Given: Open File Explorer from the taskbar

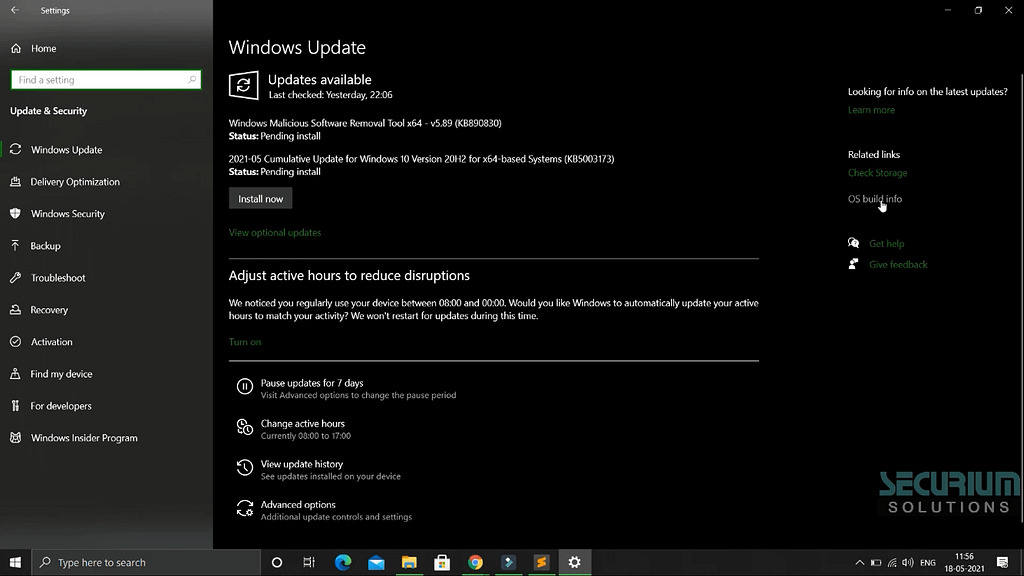Looking at the screenshot, I should 409,562.
